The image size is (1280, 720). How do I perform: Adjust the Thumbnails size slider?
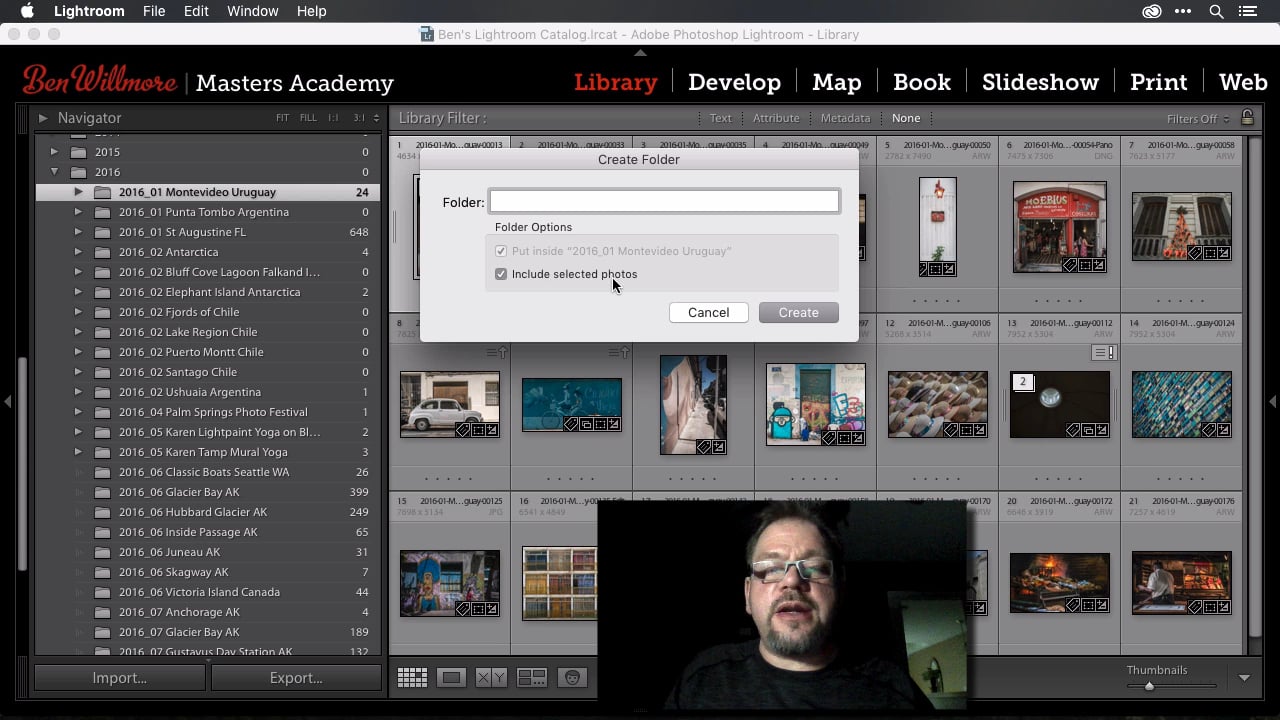(x=1149, y=686)
